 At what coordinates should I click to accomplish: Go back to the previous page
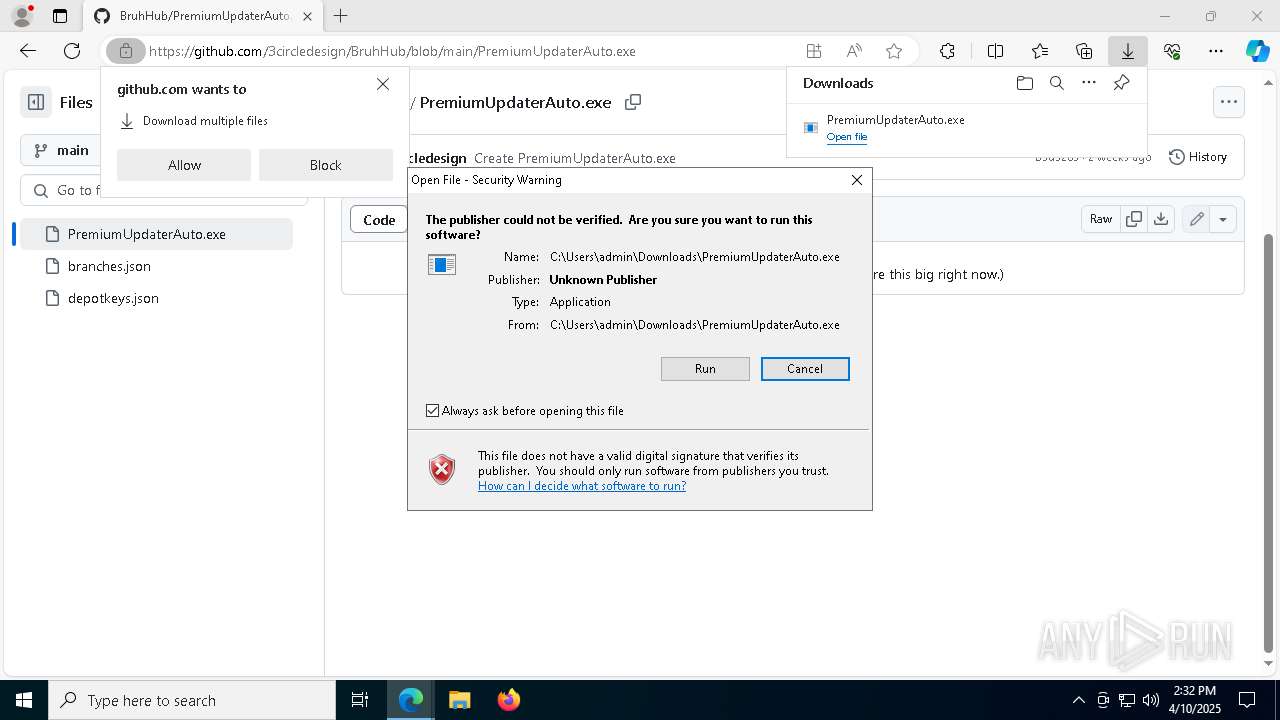pos(28,51)
